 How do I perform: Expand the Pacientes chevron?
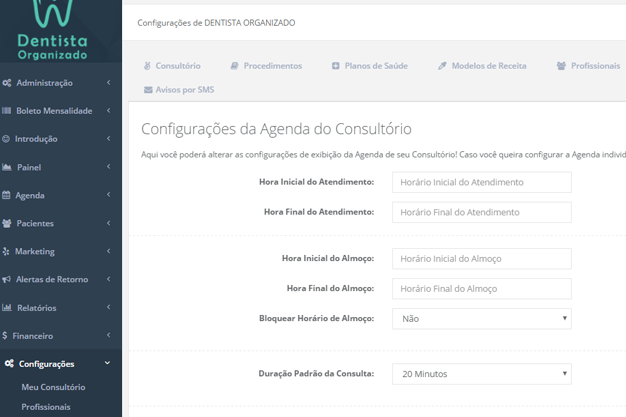tap(109, 223)
